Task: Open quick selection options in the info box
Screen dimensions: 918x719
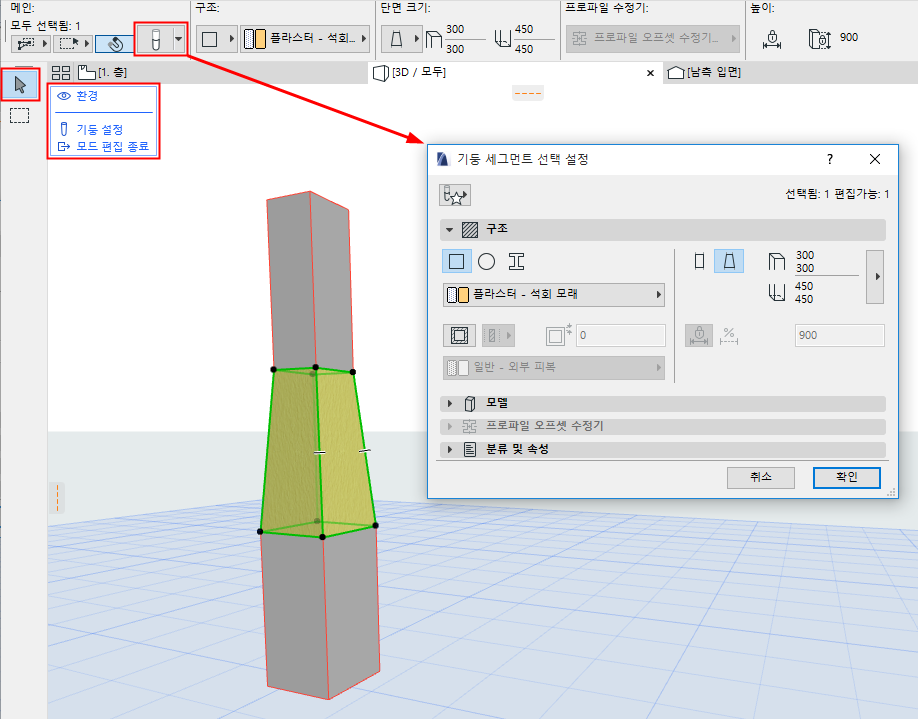Action: pyautogui.click(x=30, y=43)
